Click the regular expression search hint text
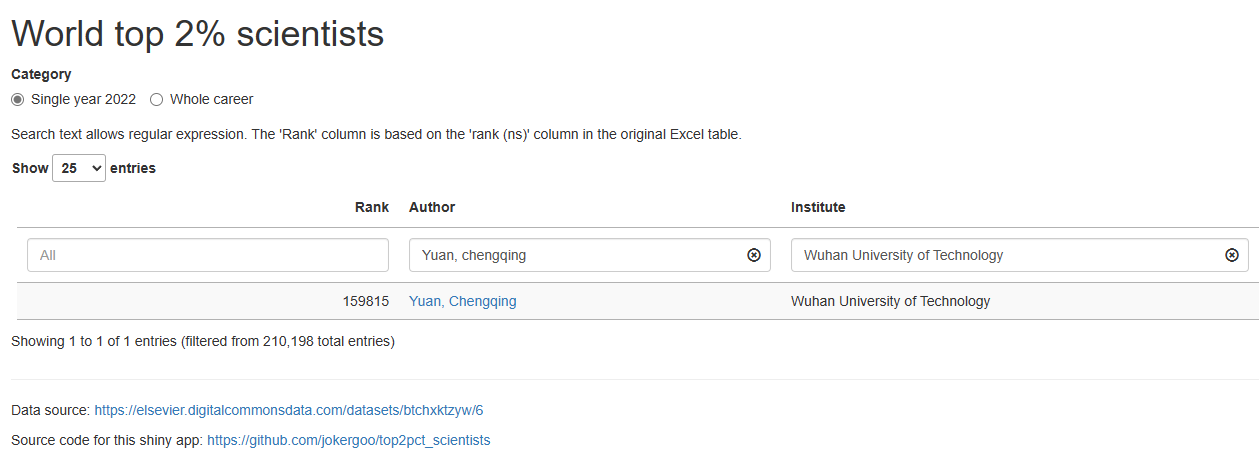 click(x=376, y=134)
